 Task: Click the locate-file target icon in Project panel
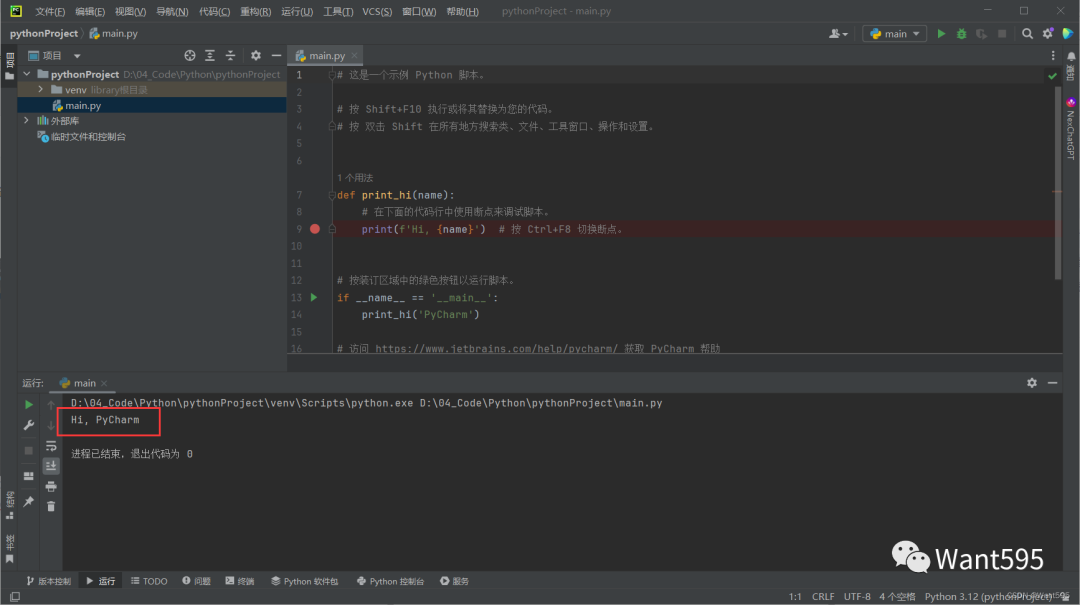[190, 56]
